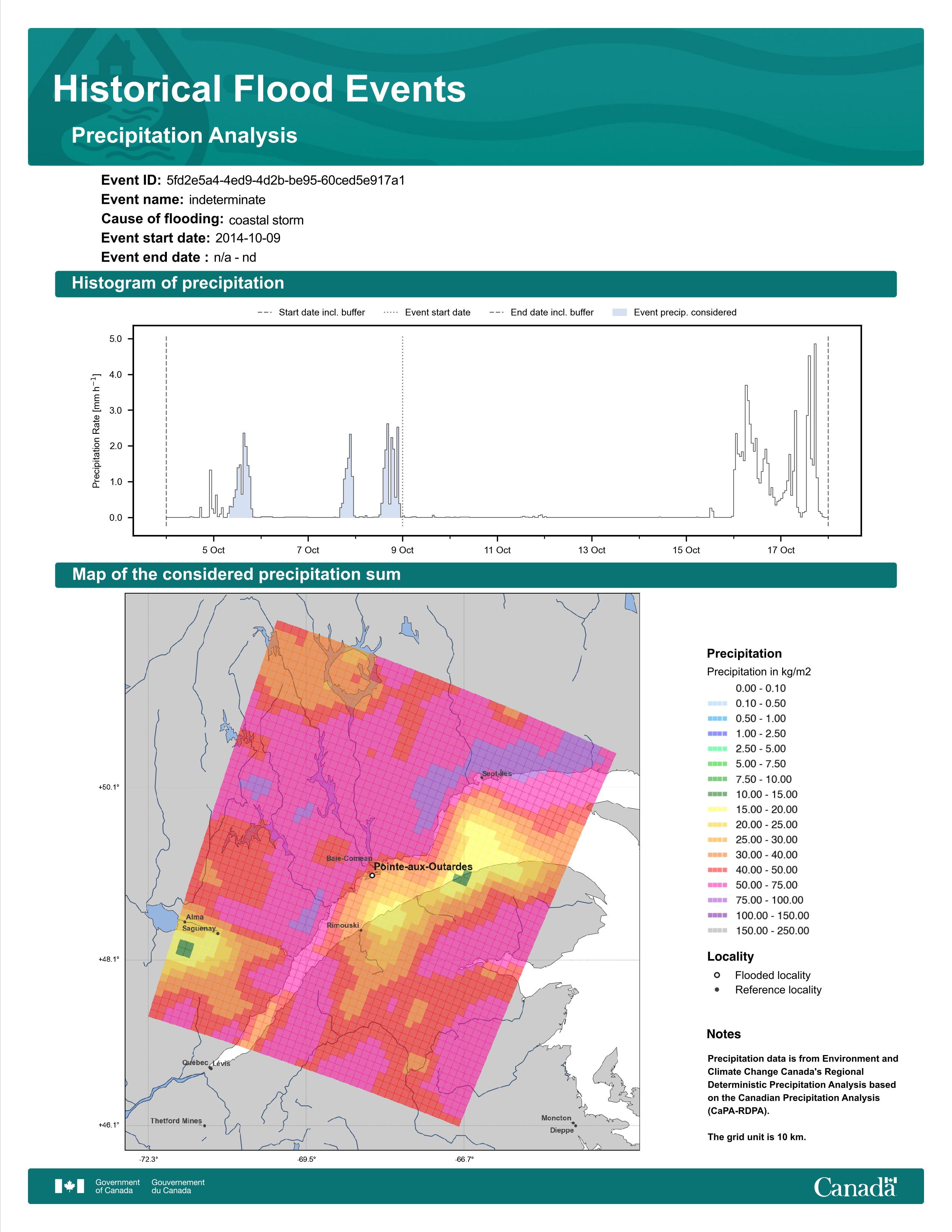The image size is (952, 1232).
Task: Click the 13 Oct axis tick label
Action: tap(592, 550)
